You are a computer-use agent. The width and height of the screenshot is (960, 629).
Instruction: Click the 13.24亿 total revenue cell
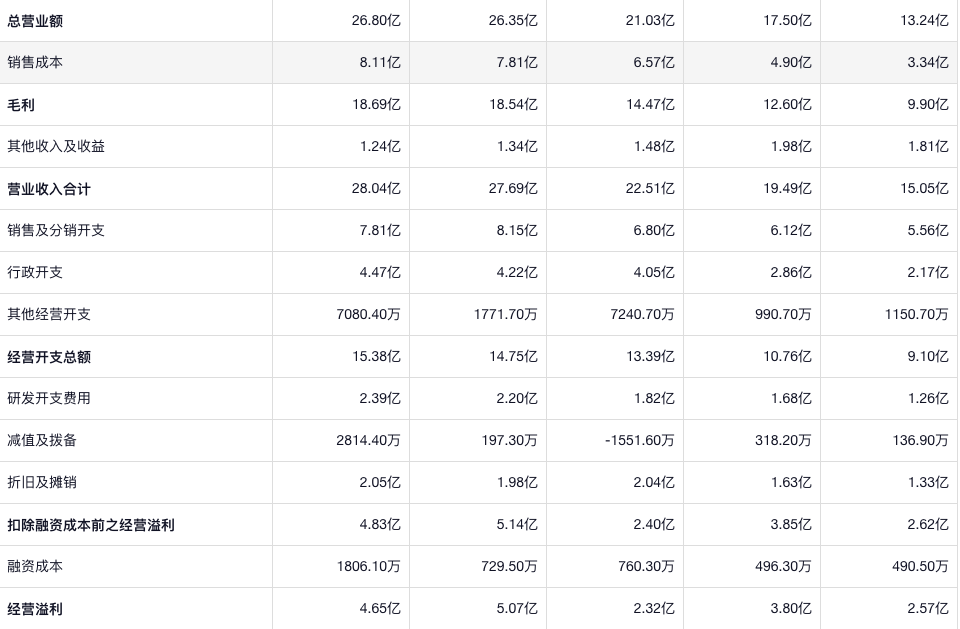point(924,21)
